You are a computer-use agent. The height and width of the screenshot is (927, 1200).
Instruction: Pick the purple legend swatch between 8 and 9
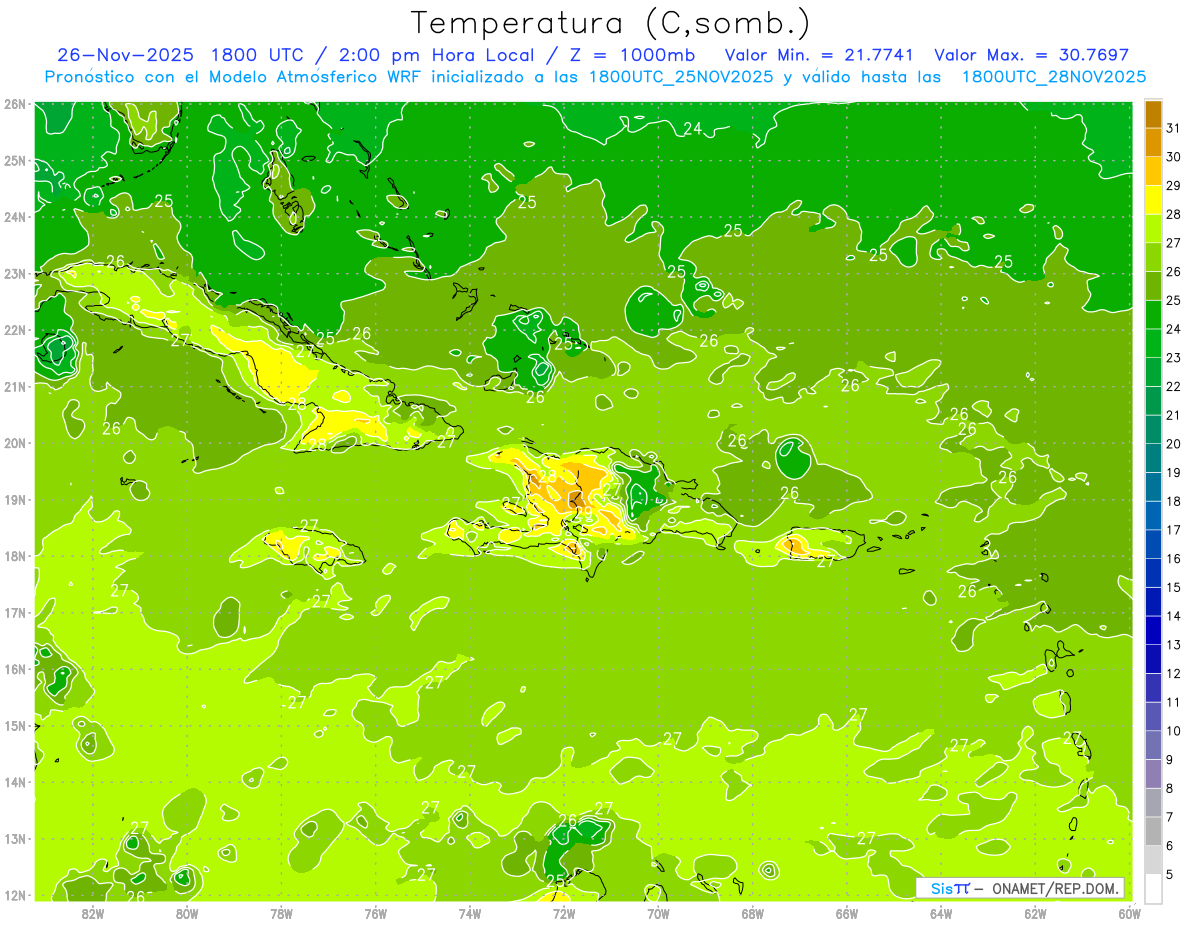pyautogui.click(x=1153, y=774)
